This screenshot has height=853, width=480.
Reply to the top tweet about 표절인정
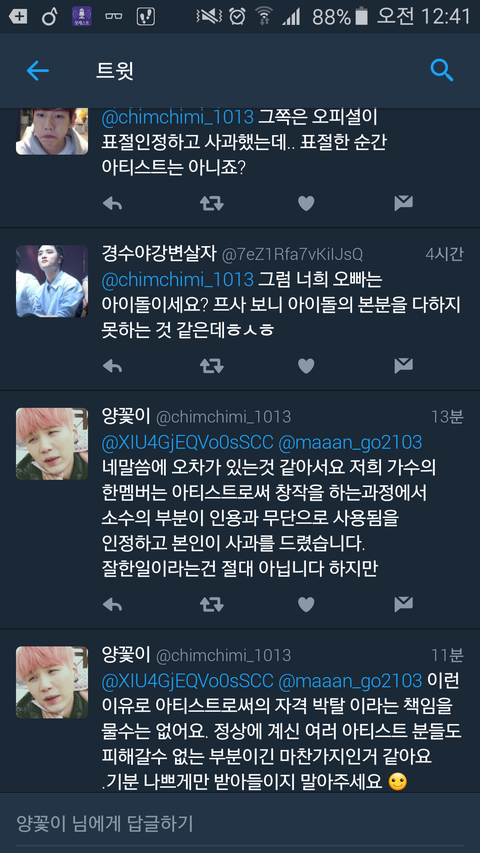point(112,203)
